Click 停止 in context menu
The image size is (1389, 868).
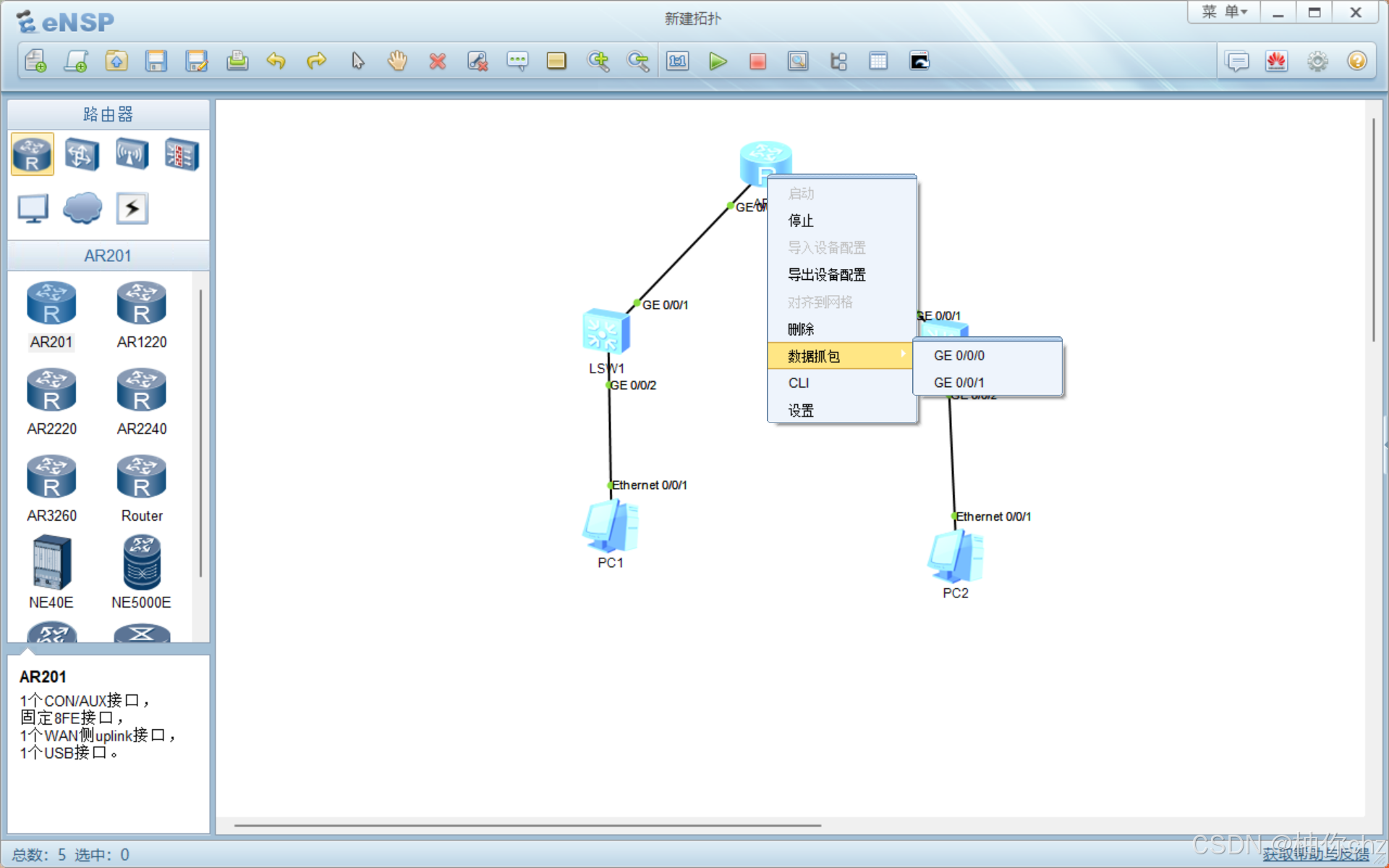pos(801,221)
